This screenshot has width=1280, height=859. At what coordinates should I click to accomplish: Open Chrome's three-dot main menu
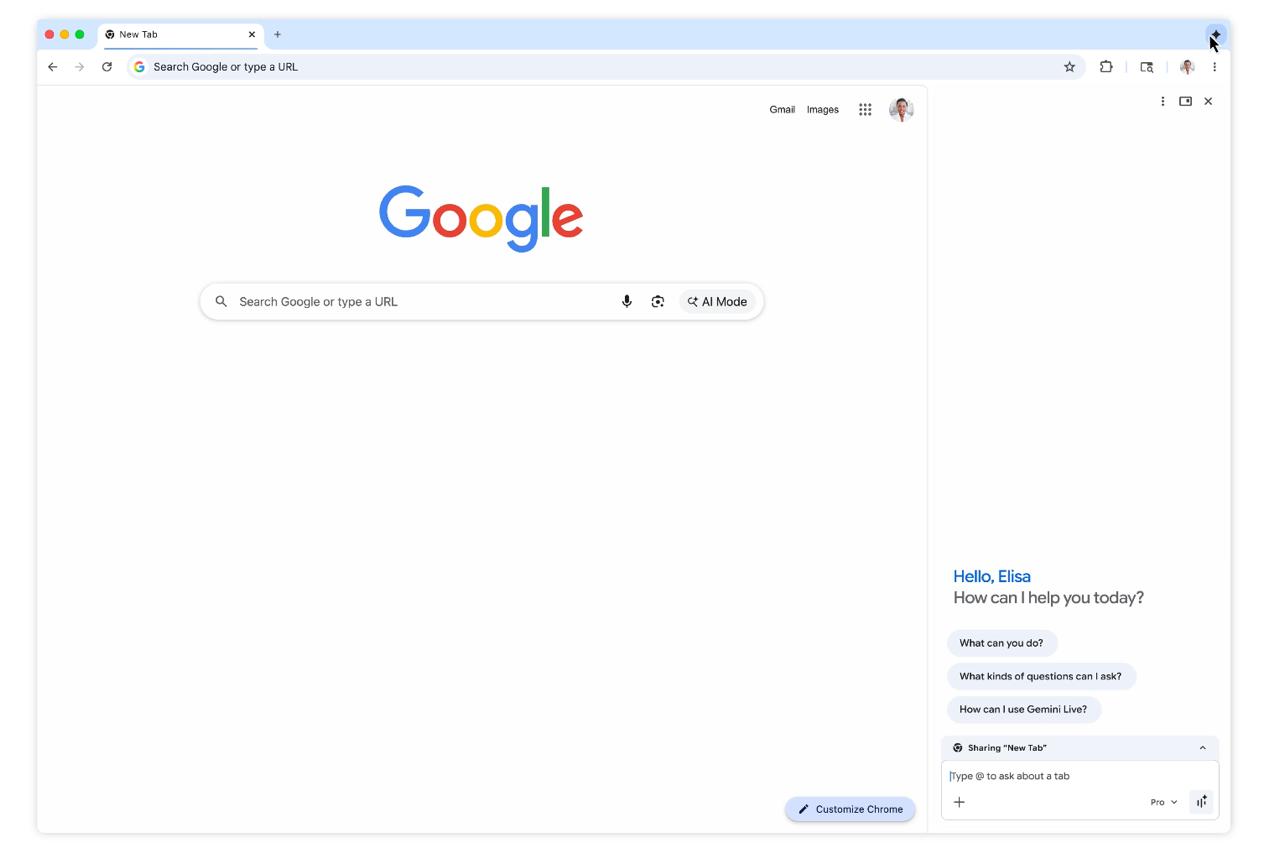tap(1214, 67)
